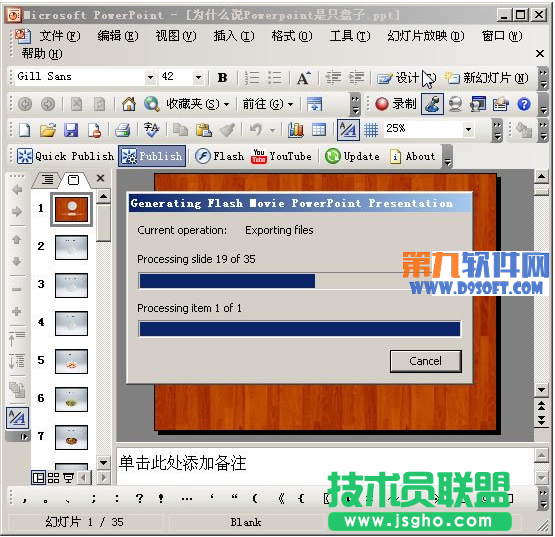This screenshot has width=555, height=537.
Task: Insert a table
Action: (319, 130)
